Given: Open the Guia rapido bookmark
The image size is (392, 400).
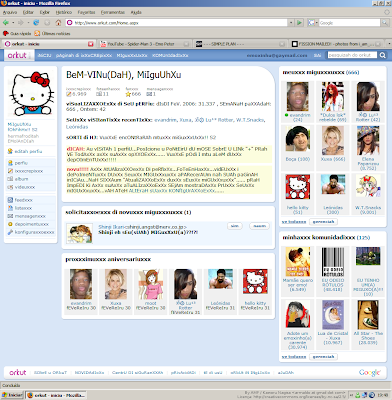Looking at the screenshot, I should pyautogui.click(x=17, y=33).
